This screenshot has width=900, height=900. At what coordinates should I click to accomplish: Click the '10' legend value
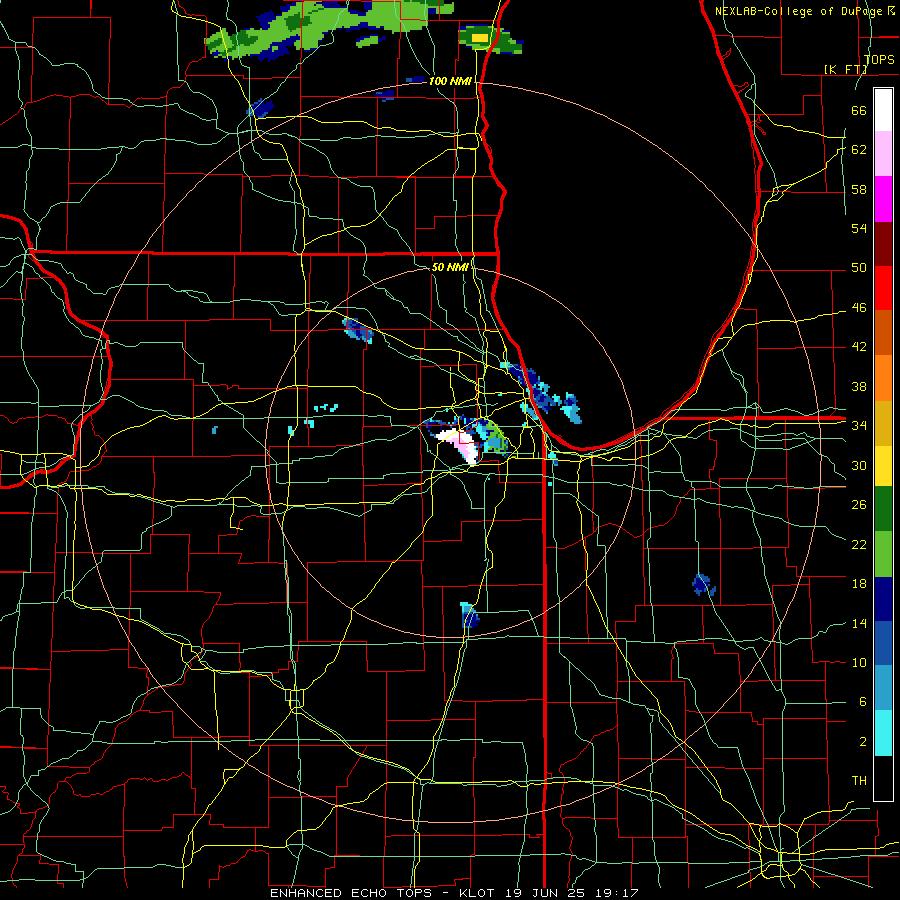[x=859, y=662]
